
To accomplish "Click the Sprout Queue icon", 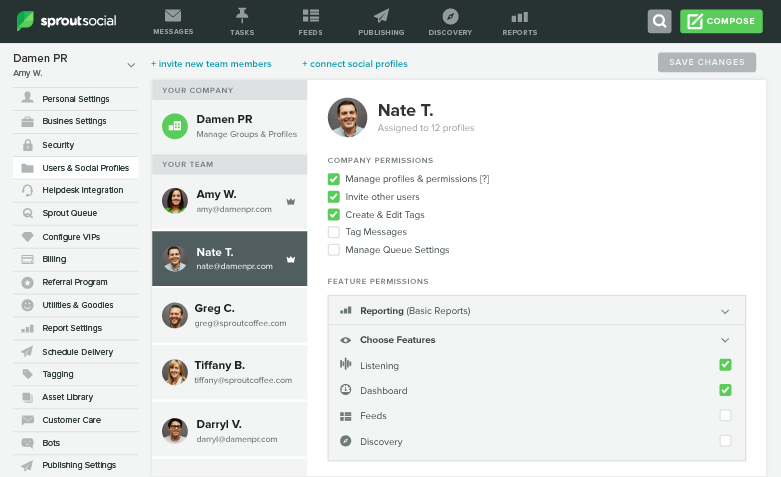I will [27, 213].
